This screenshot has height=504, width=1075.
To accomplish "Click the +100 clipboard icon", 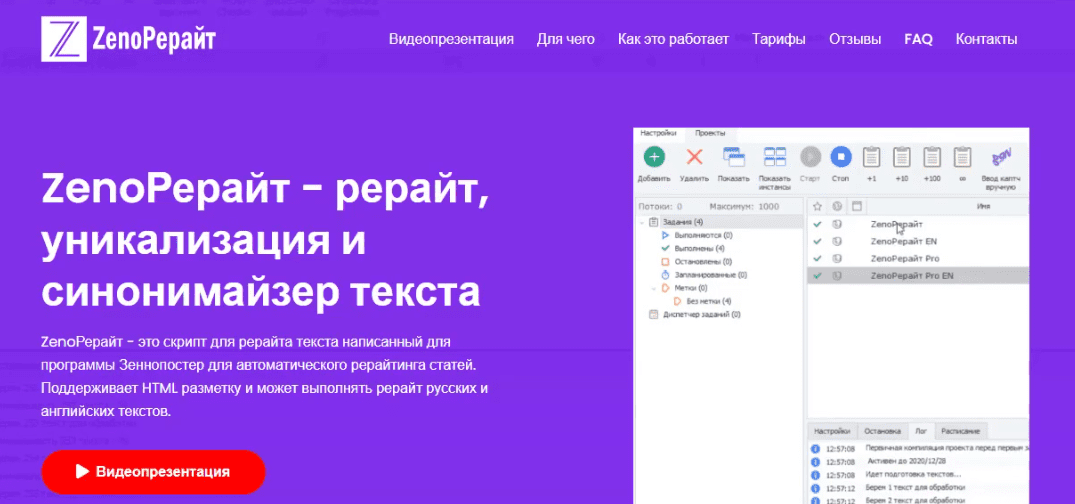I will [x=932, y=157].
